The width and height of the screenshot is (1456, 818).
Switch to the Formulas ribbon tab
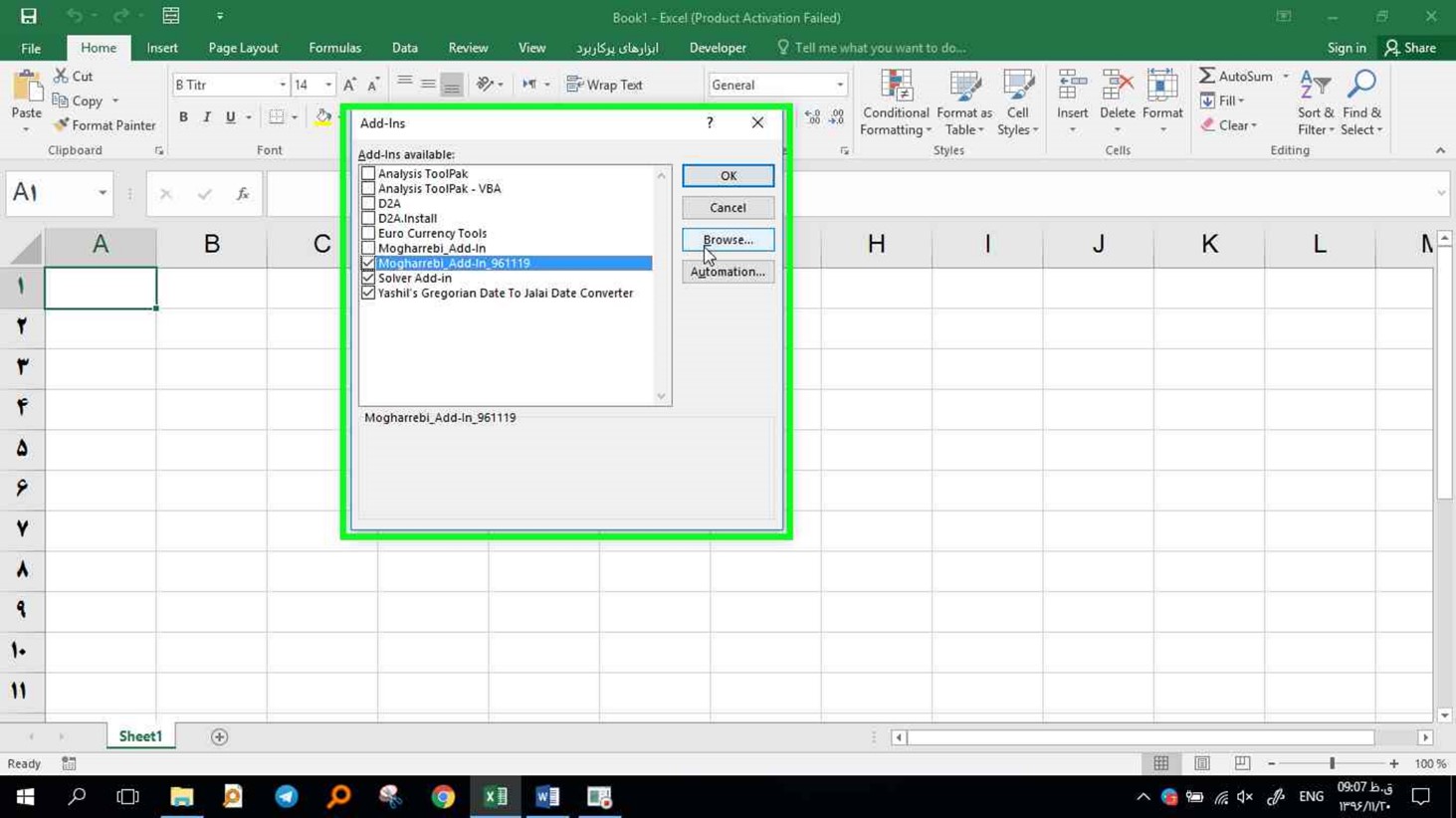pyautogui.click(x=334, y=48)
